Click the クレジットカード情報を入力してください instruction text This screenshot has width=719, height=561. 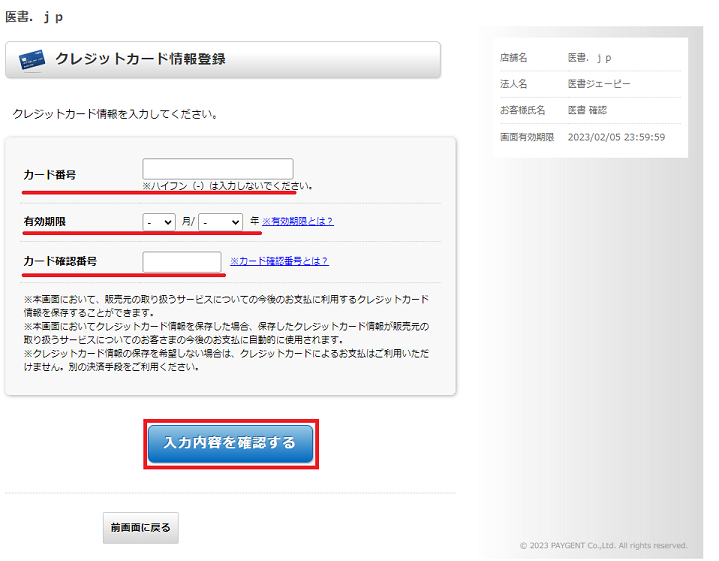[115, 114]
